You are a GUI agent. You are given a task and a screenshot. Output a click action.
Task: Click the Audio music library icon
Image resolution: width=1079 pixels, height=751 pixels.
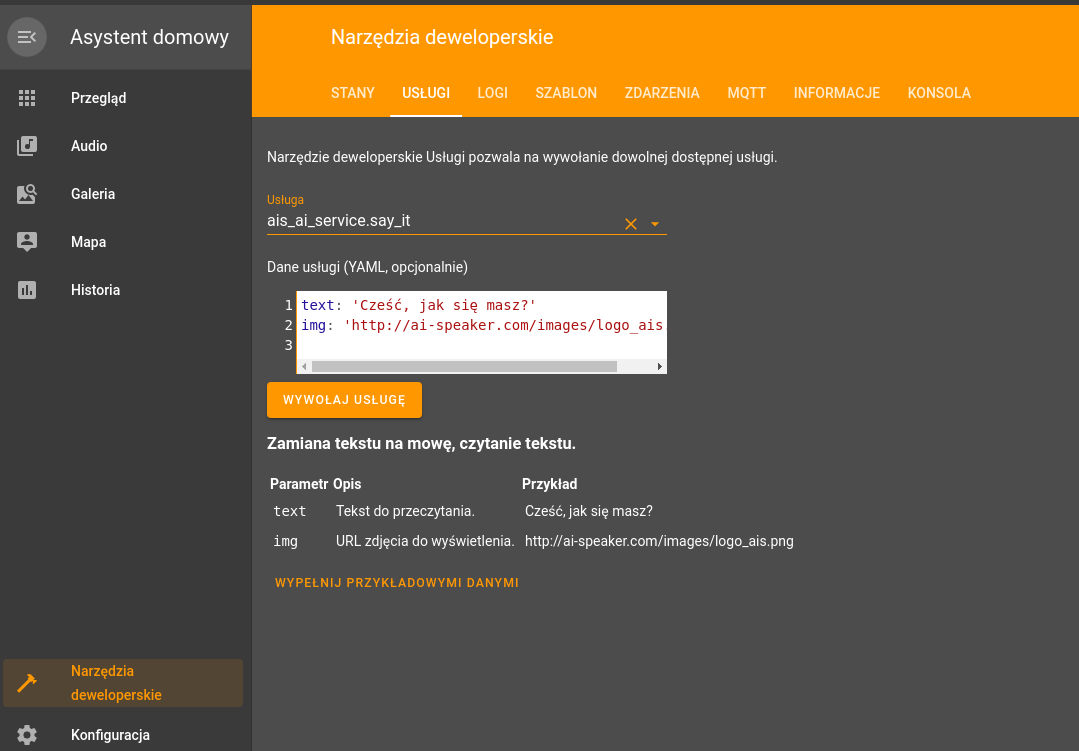[27, 146]
